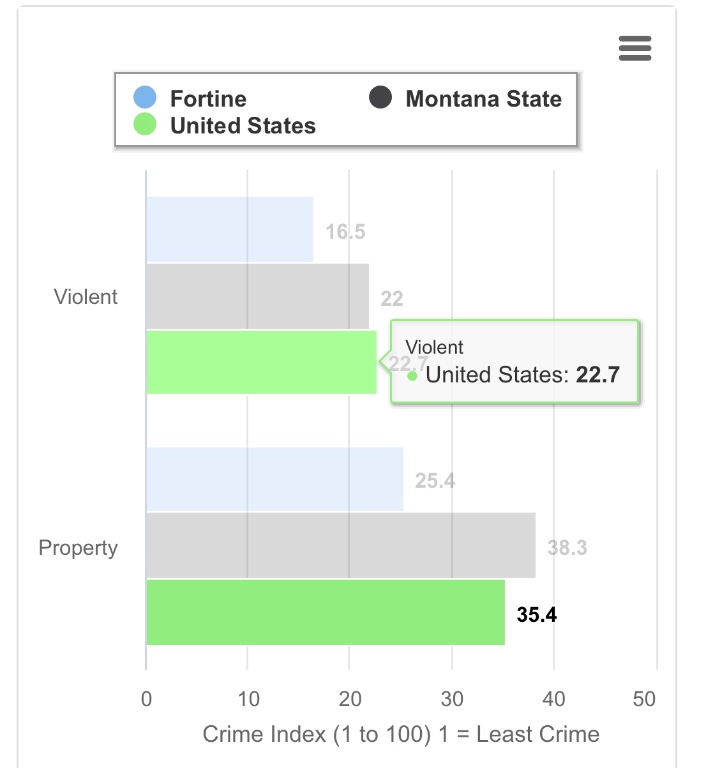This screenshot has width=706, height=768.
Task: Click the Crime Index axis title
Action: coord(401,735)
